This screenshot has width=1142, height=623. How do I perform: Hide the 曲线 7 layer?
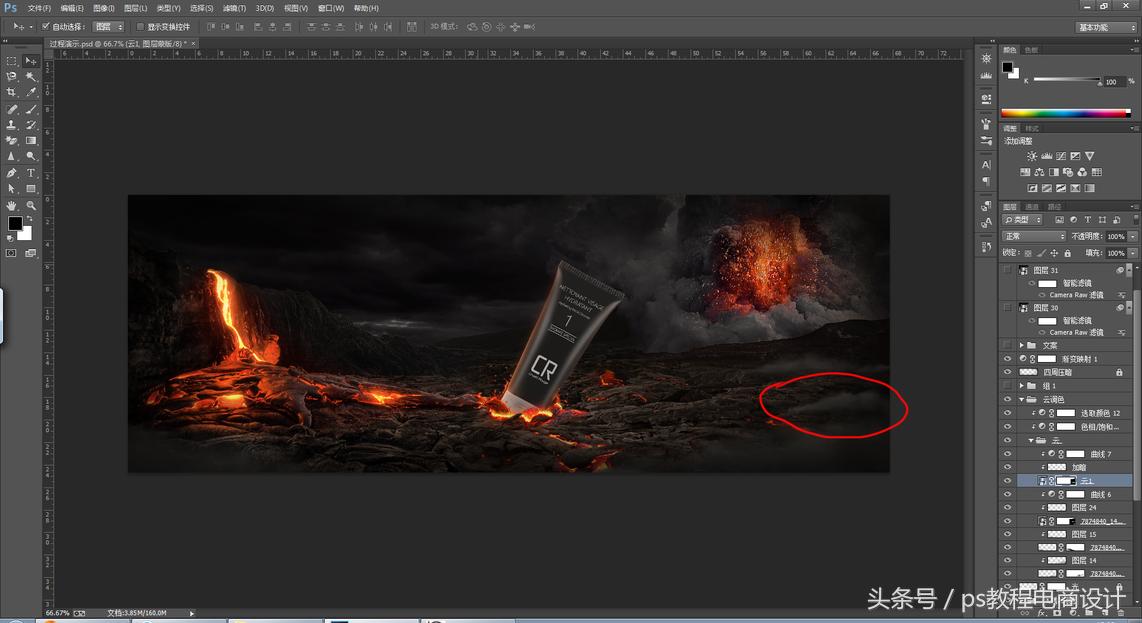pos(1007,453)
